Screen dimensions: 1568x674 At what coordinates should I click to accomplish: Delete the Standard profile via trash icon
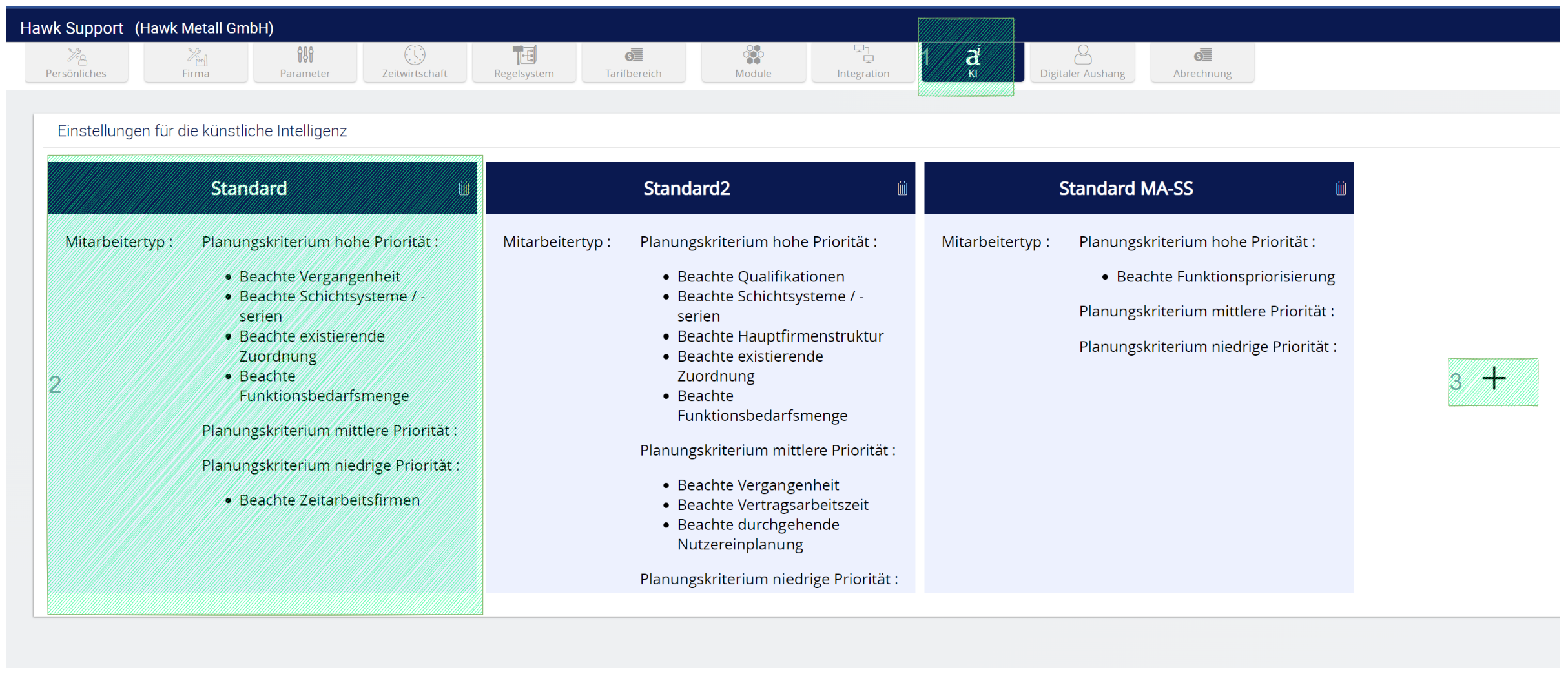pyautogui.click(x=464, y=188)
